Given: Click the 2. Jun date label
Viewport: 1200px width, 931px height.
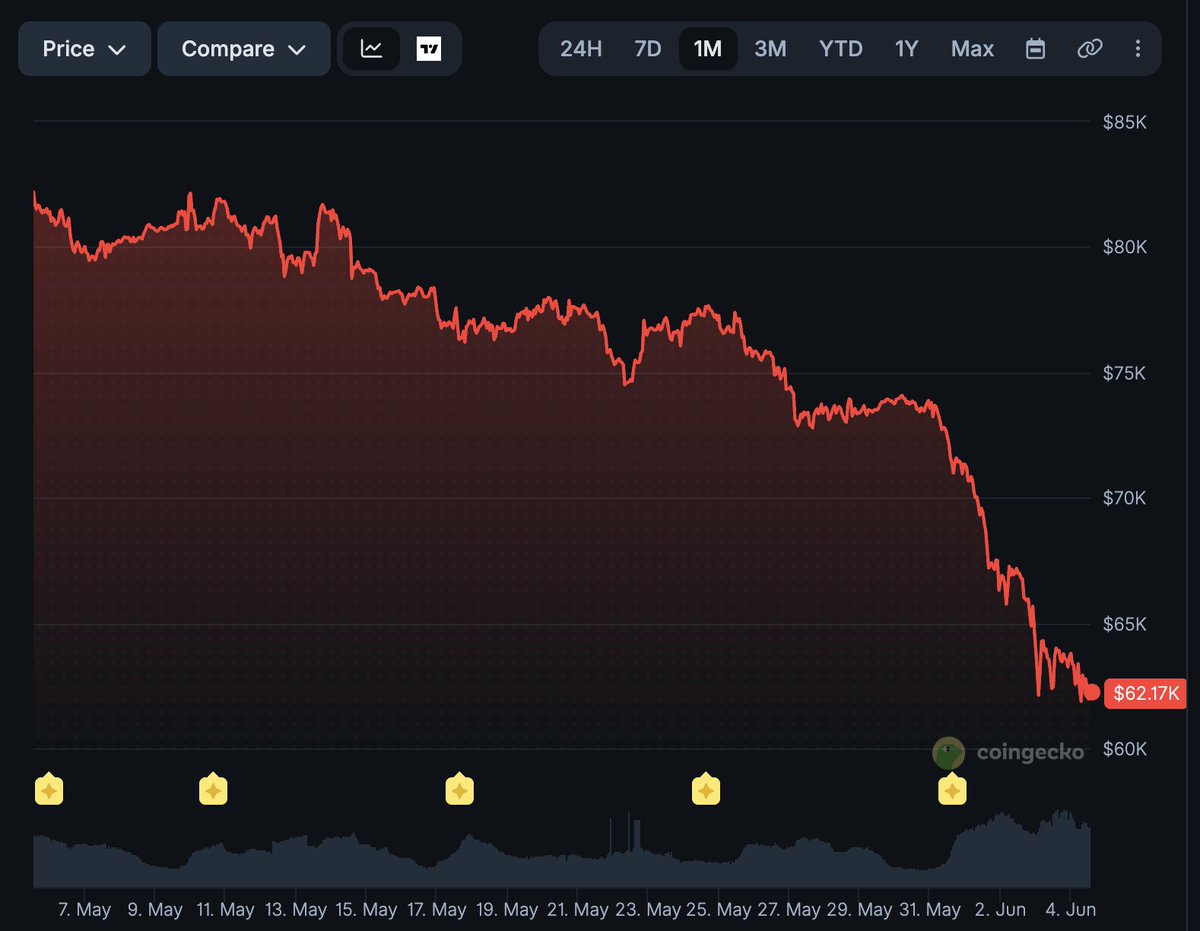Looking at the screenshot, I should pos(1000,909).
